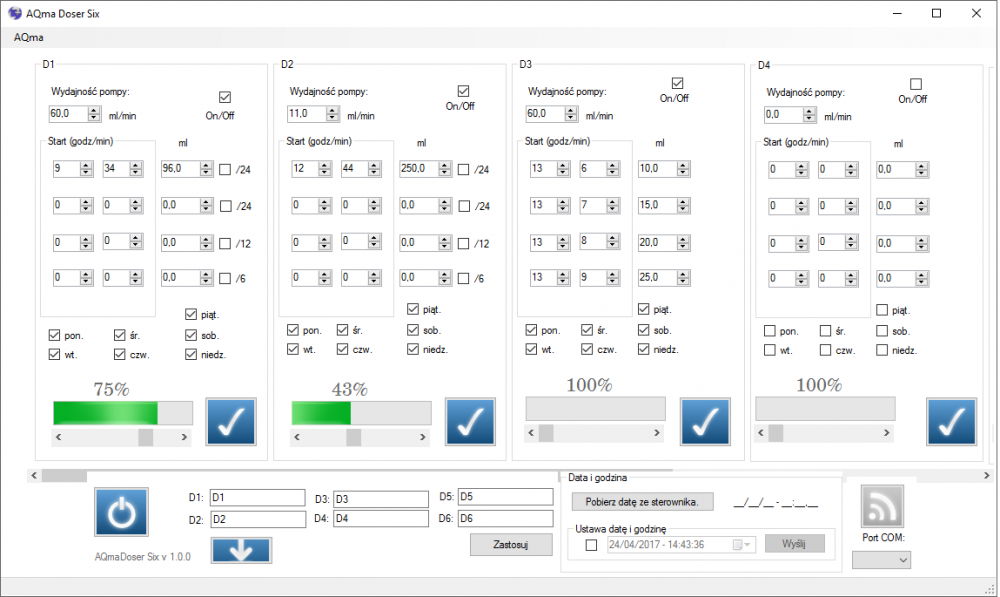Open the Port COM dropdown
Viewport: 1000px width, 597px height.
point(881,561)
